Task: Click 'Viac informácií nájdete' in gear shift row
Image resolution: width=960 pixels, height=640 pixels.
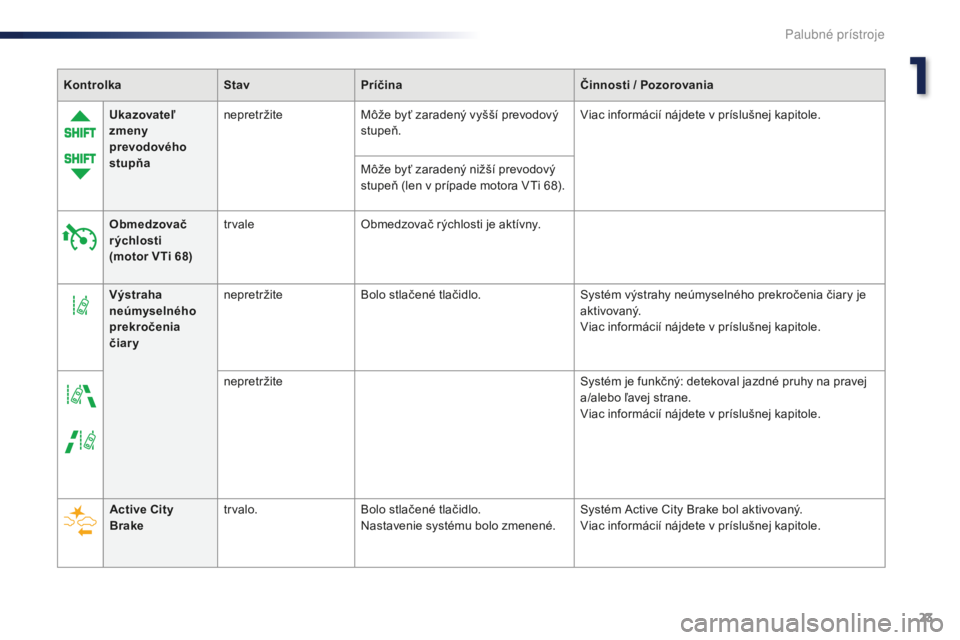Action: [700, 115]
